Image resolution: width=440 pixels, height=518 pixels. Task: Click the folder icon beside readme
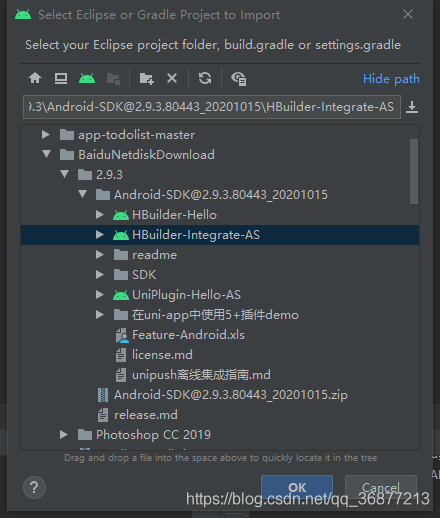coord(121,255)
